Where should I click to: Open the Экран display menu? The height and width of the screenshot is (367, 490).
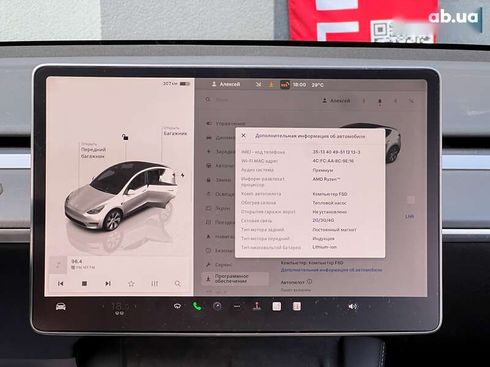[219, 208]
